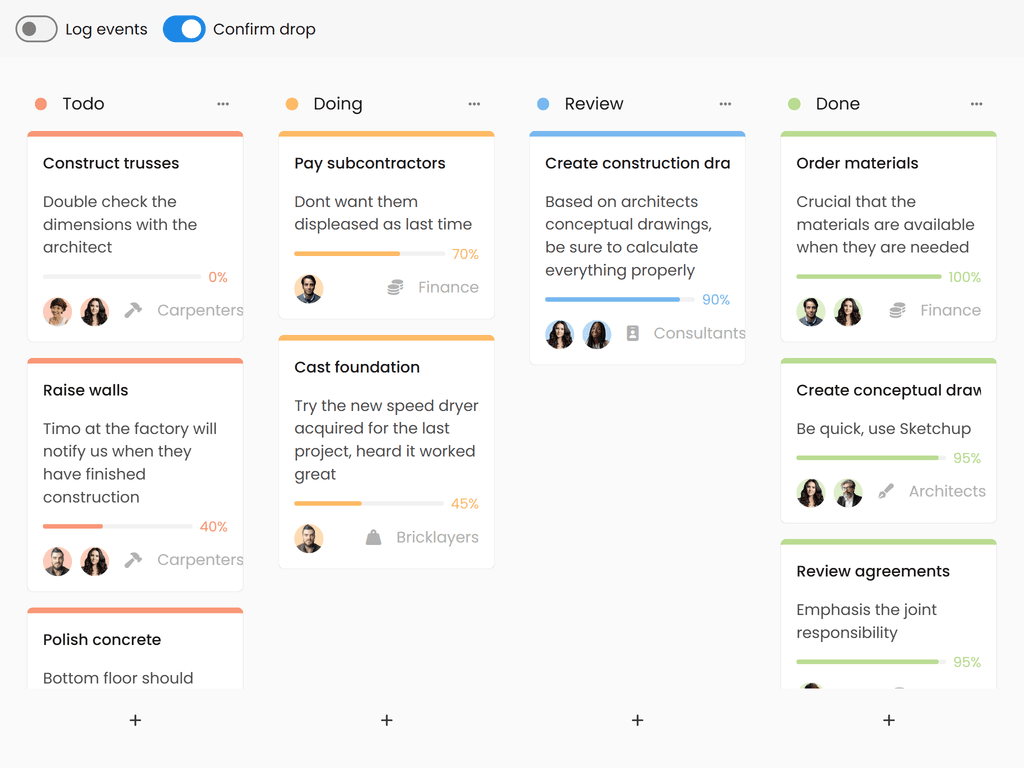Open Doing column ellipsis menu
1024x768 pixels.
(474, 104)
